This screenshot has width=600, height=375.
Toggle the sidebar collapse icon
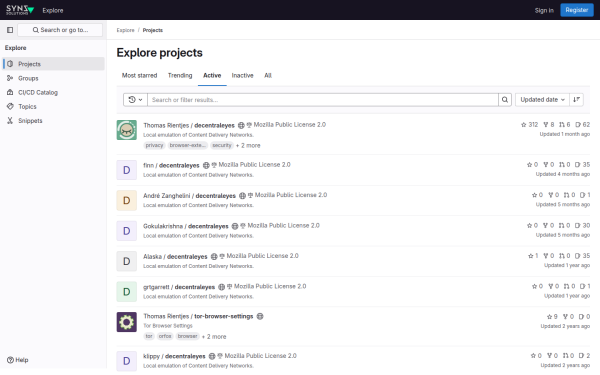(x=10, y=30)
